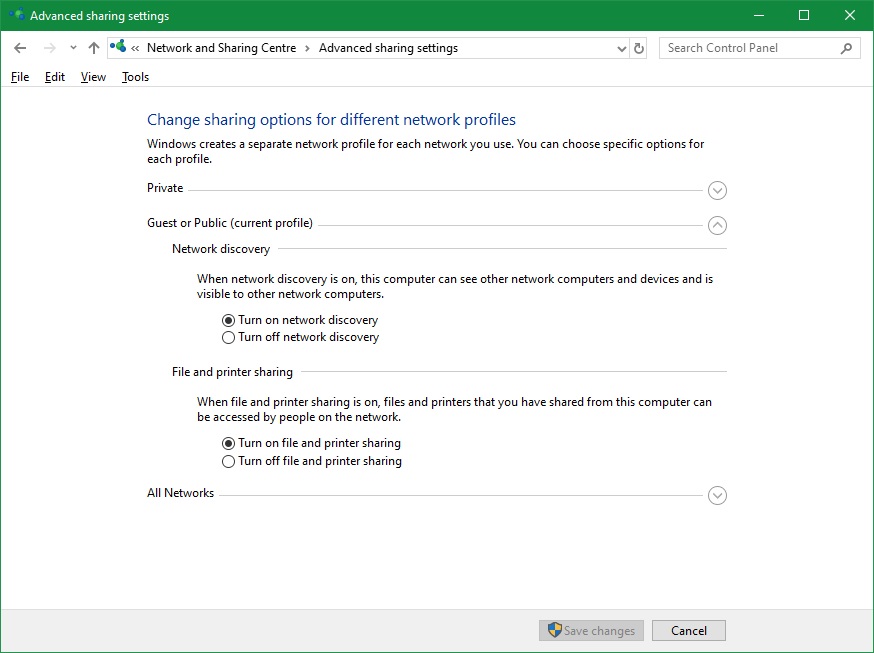The width and height of the screenshot is (874, 653).
Task: Open the File menu
Action: [x=20, y=77]
